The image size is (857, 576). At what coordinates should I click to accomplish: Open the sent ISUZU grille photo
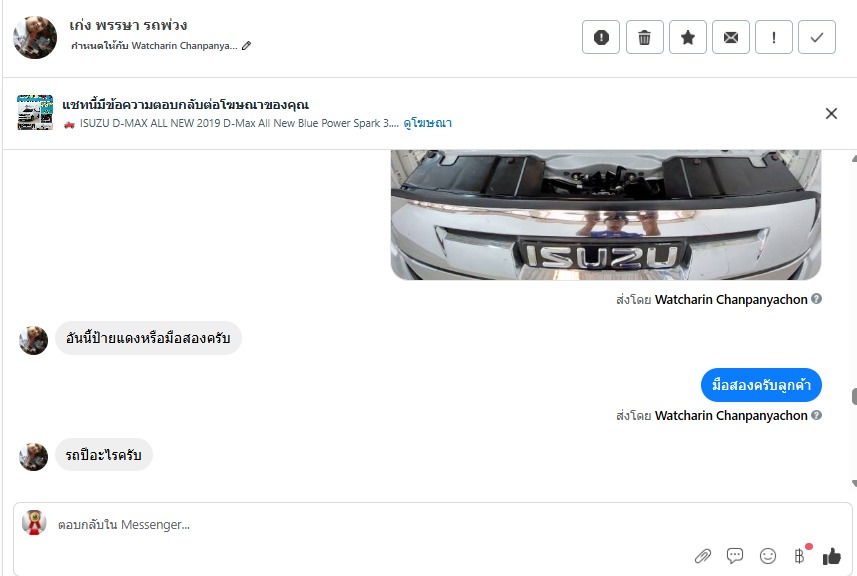point(606,215)
